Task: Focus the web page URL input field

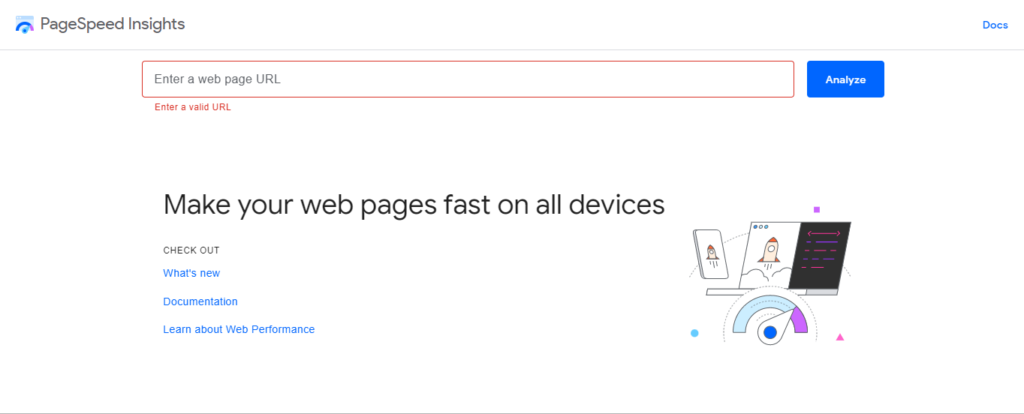Action: click(x=468, y=79)
